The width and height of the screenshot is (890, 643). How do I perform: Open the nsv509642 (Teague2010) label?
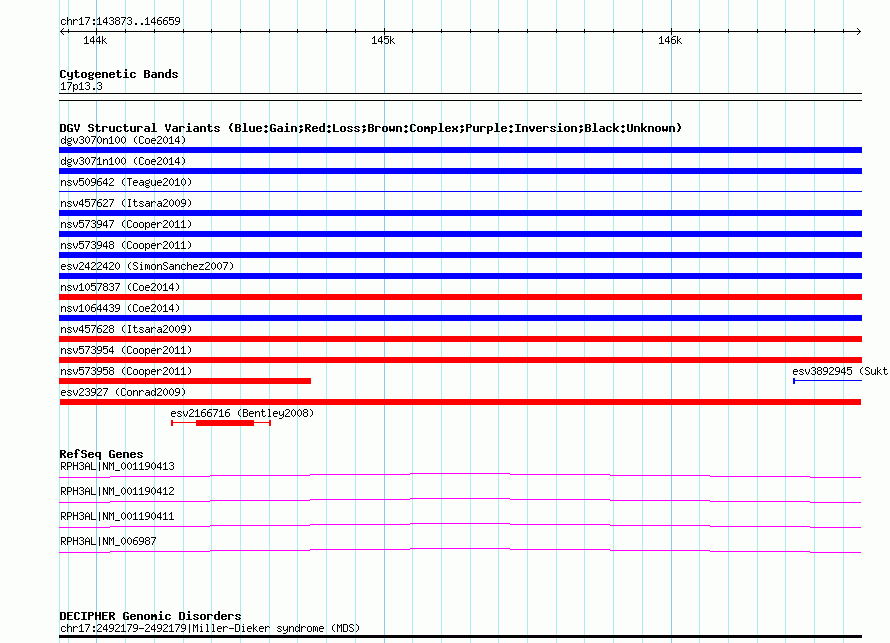click(x=126, y=182)
